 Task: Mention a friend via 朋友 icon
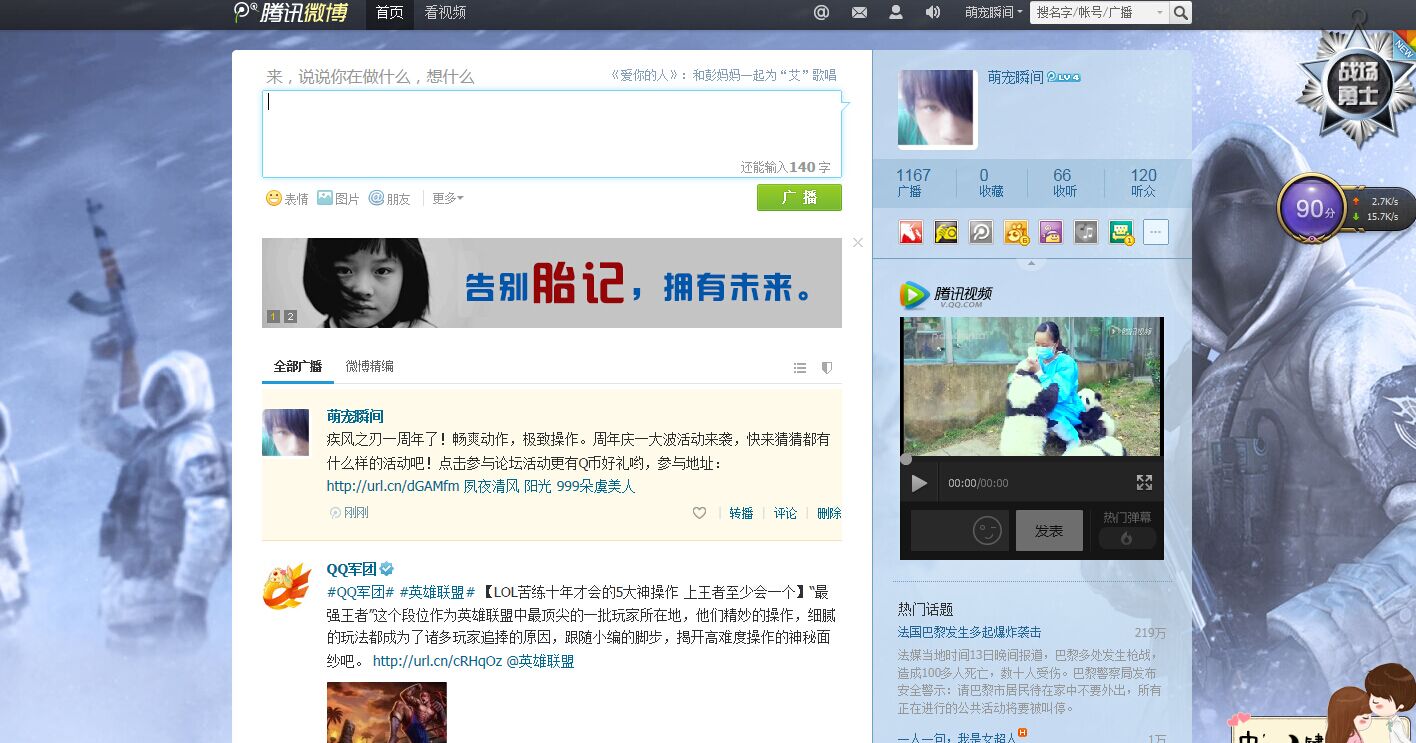tap(389, 198)
